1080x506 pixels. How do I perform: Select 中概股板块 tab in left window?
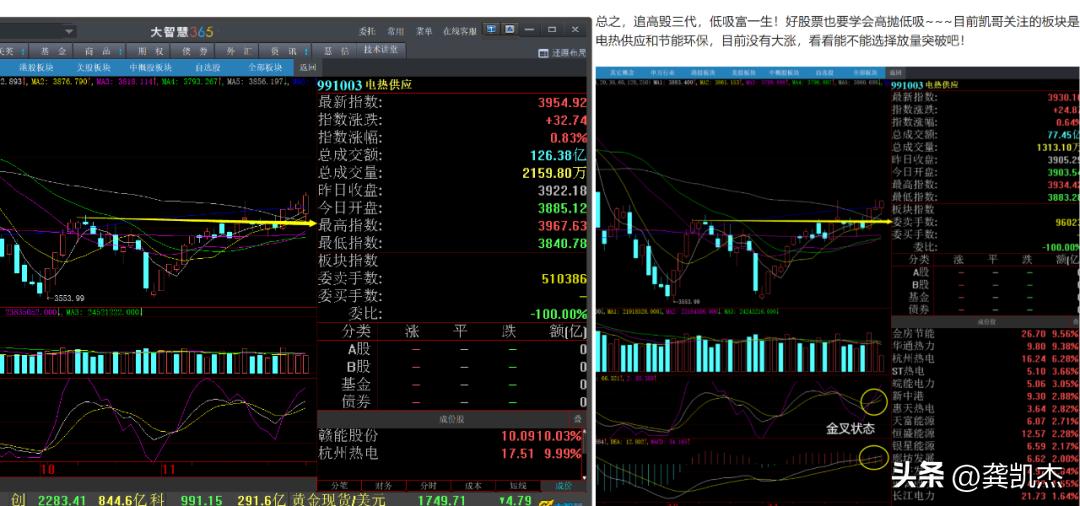coord(151,67)
